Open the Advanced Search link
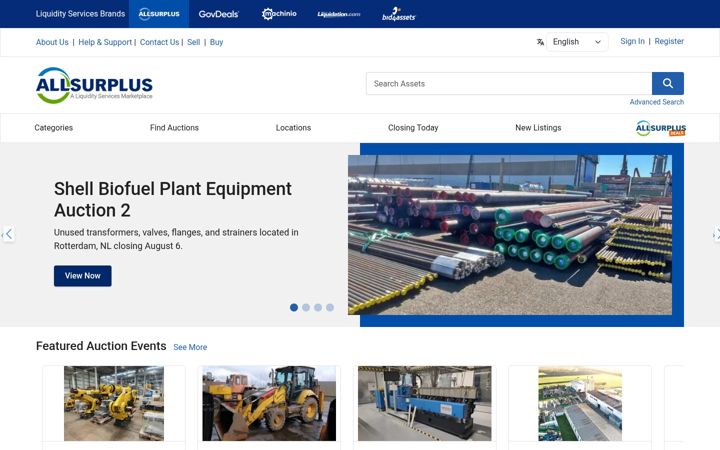 point(657,102)
